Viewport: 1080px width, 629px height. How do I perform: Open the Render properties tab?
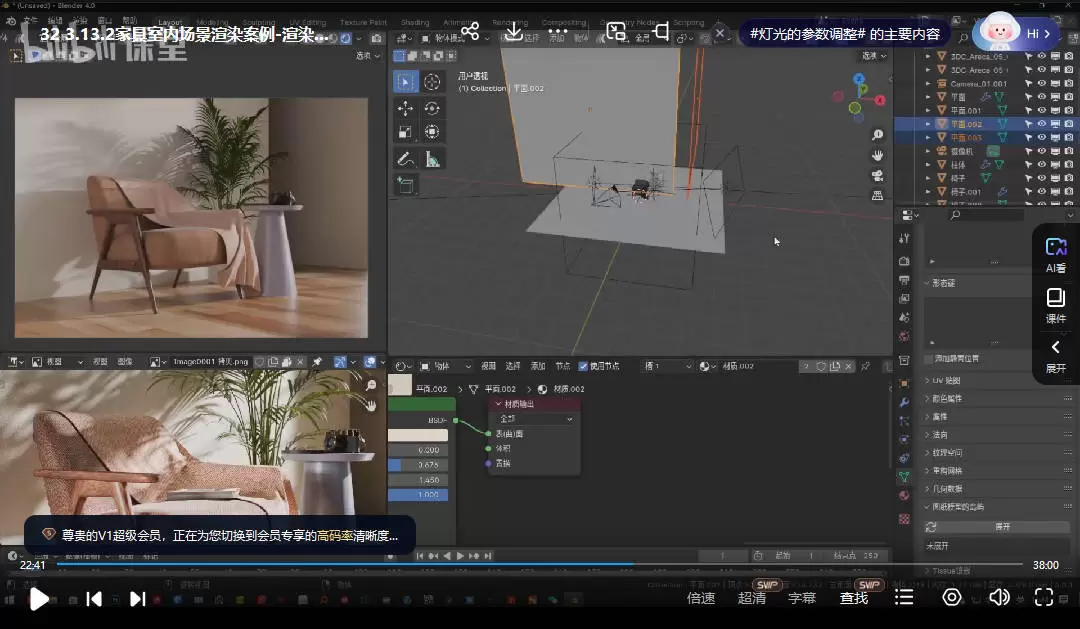pyautogui.click(x=904, y=261)
